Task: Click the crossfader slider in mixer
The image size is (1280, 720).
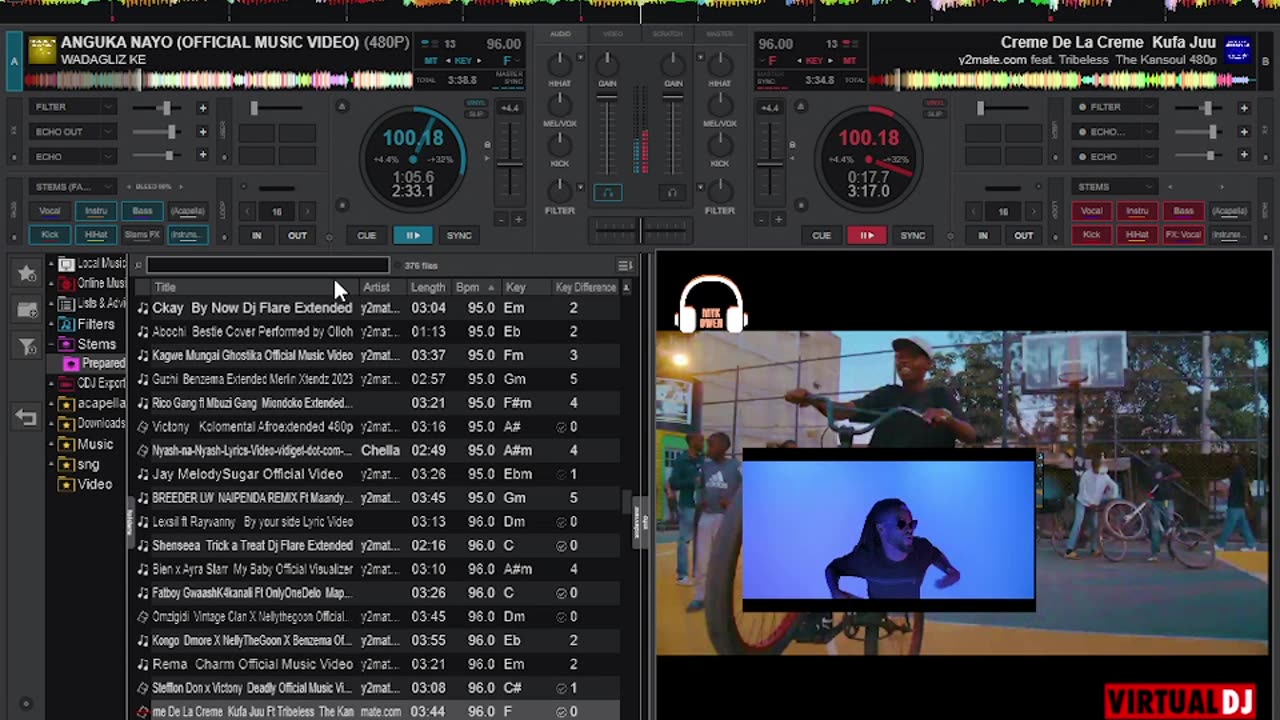Action: [640, 231]
